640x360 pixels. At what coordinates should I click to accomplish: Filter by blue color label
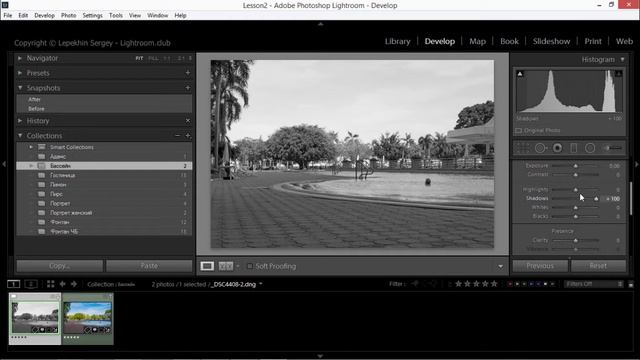[531, 284]
